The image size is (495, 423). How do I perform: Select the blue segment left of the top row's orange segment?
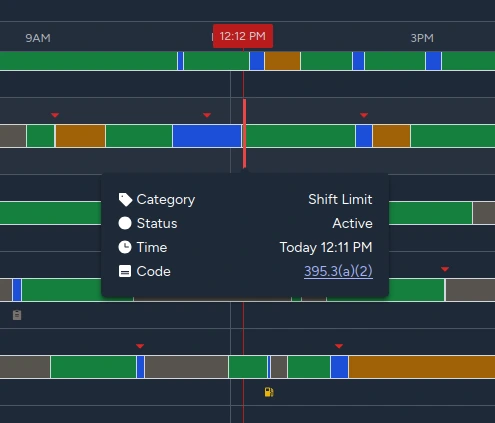[257, 61]
